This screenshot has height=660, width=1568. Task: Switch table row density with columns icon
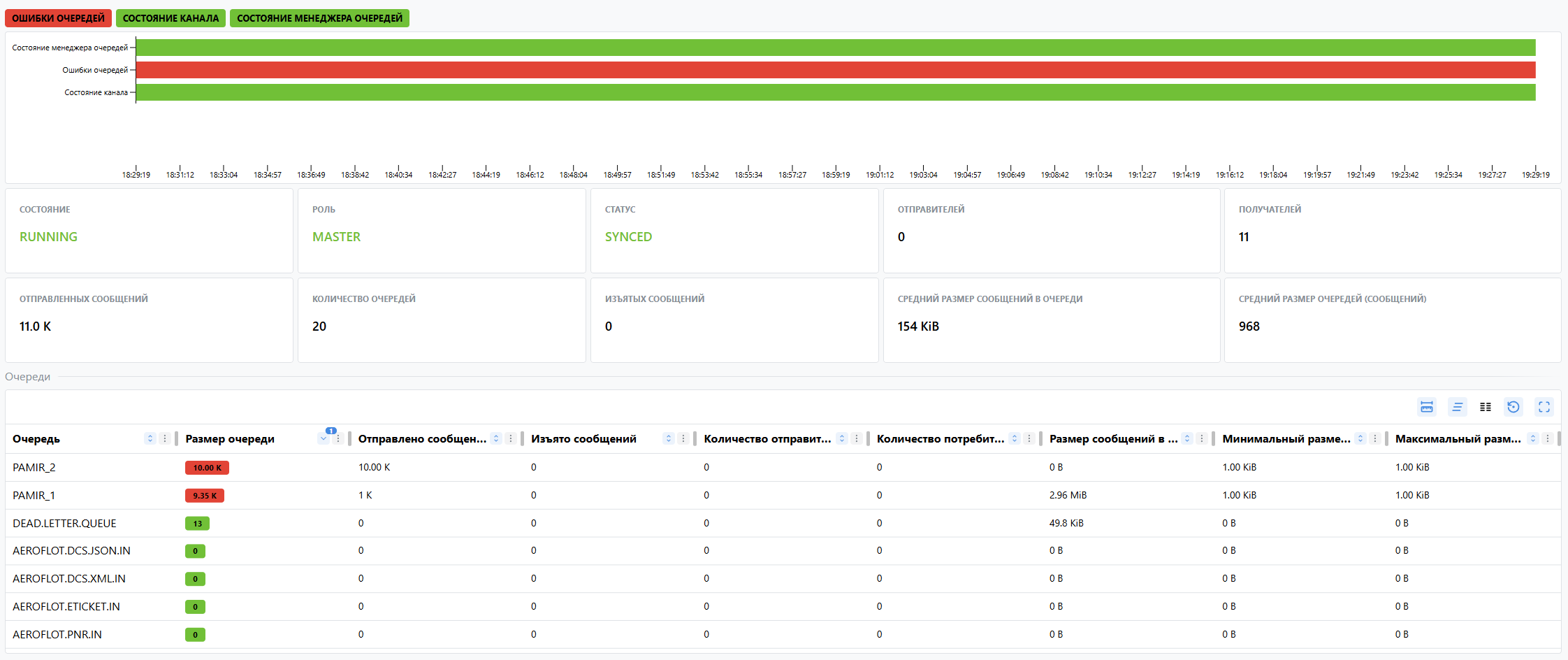[1486, 407]
